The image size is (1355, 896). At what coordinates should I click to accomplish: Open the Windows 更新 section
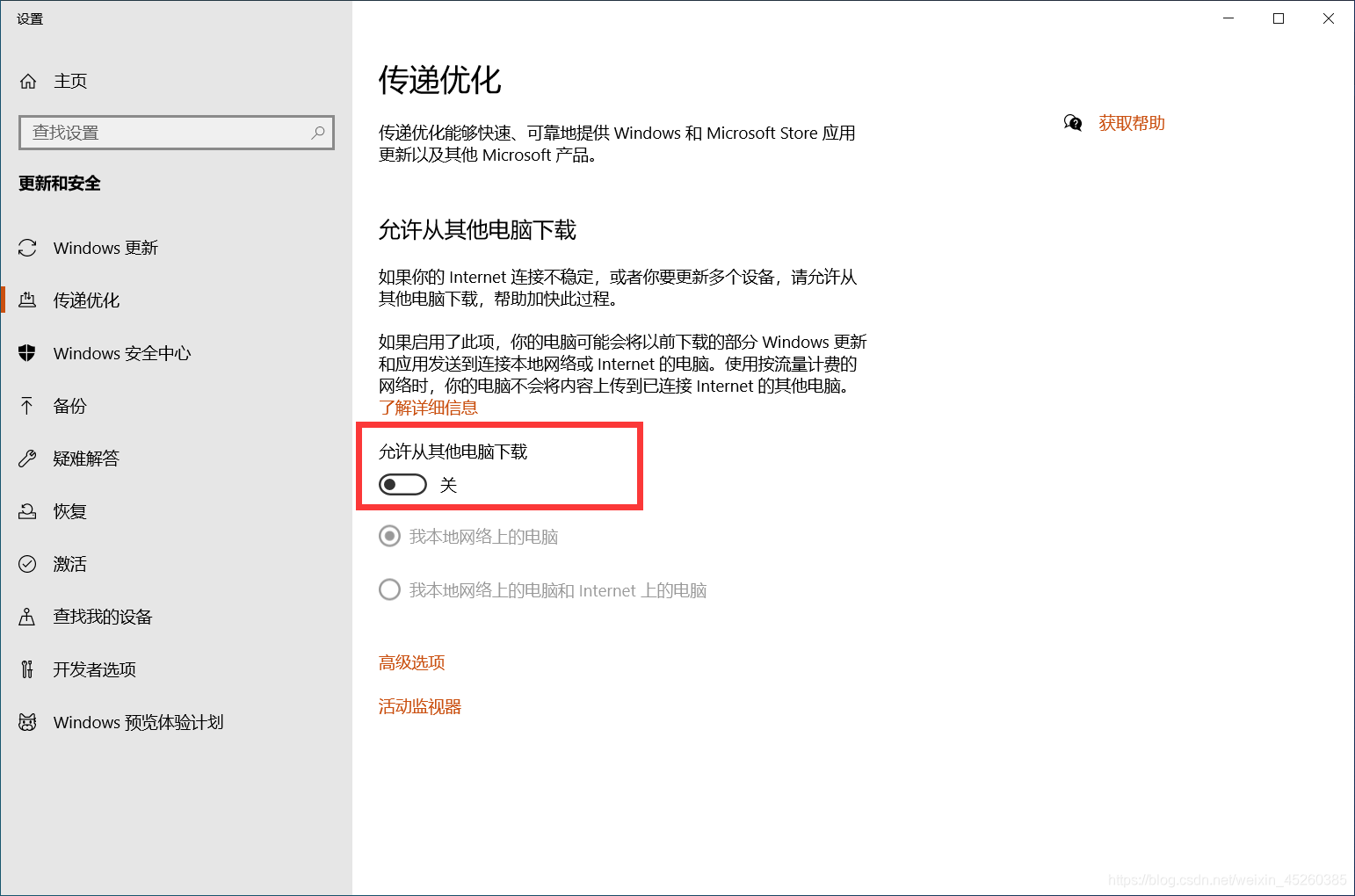point(176,248)
